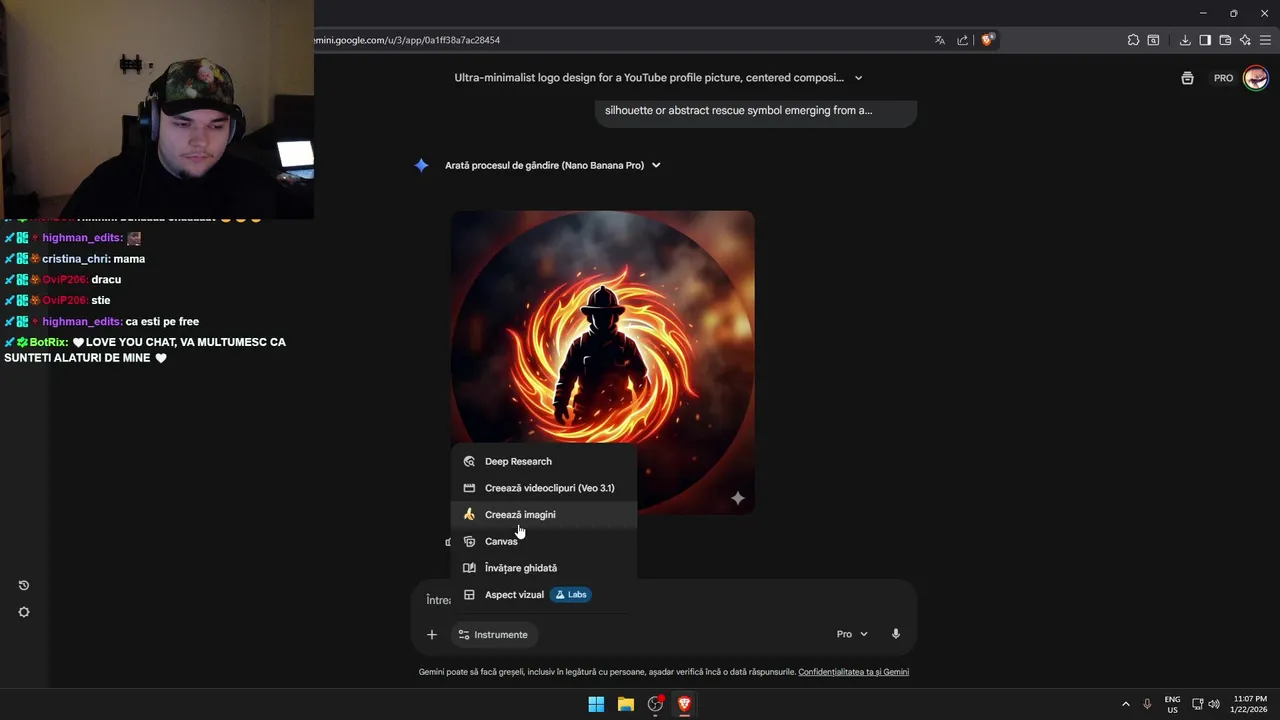Click the OBS Studio taskbar icon
This screenshot has width=1280, height=720.
pos(656,704)
